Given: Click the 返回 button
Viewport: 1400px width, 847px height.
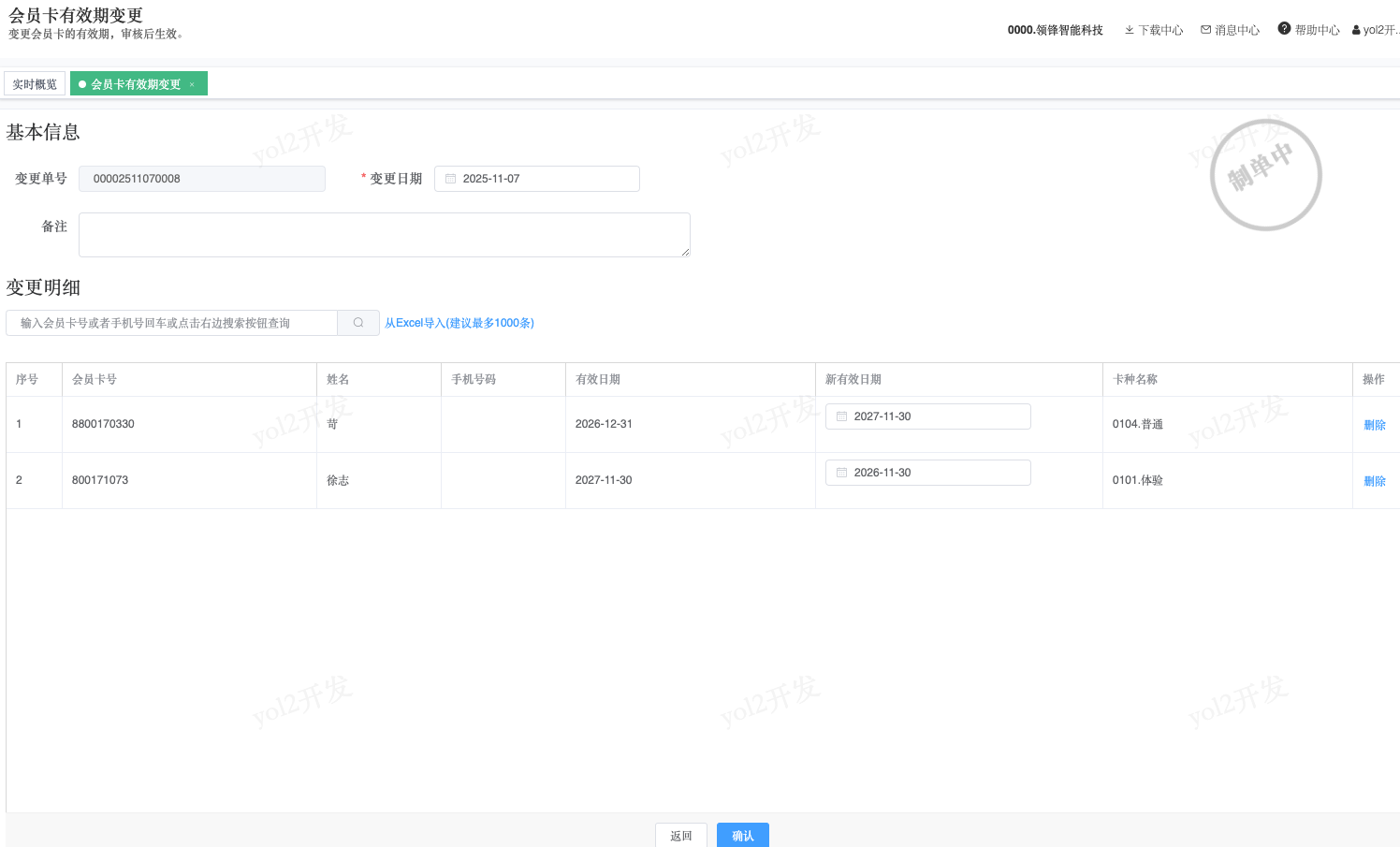Looking at the screenshot, I should (680, 835).
